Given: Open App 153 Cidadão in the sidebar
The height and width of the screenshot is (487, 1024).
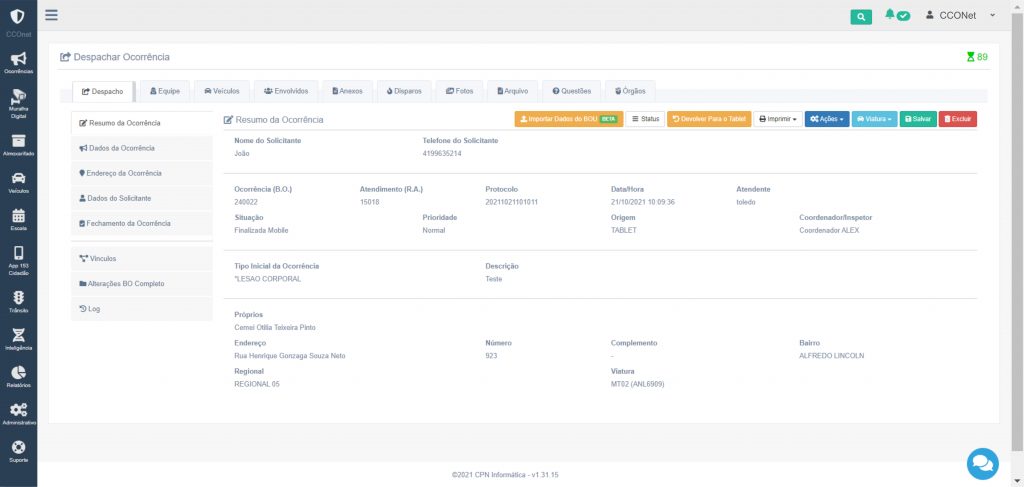Looking at the screenshot, I should 18,260.
